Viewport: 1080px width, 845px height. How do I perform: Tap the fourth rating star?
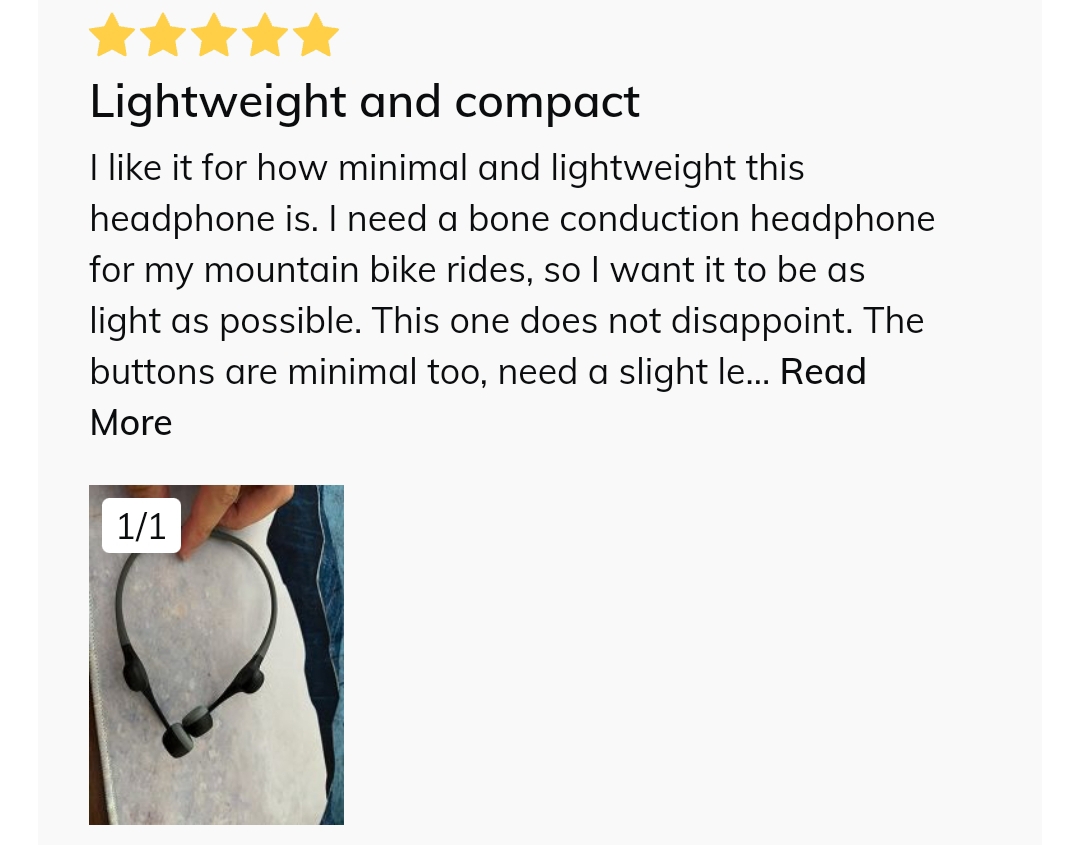pos(265,36)
